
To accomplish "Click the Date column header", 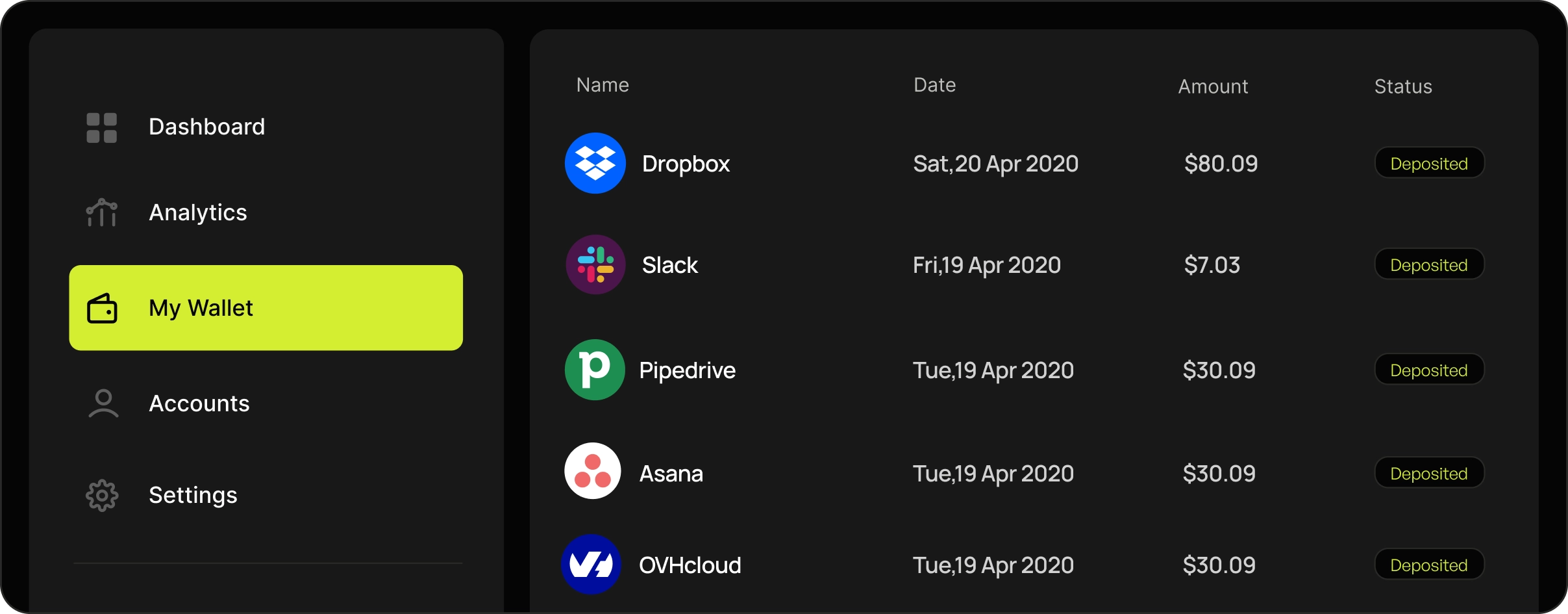I will click(x=934, y=85).
